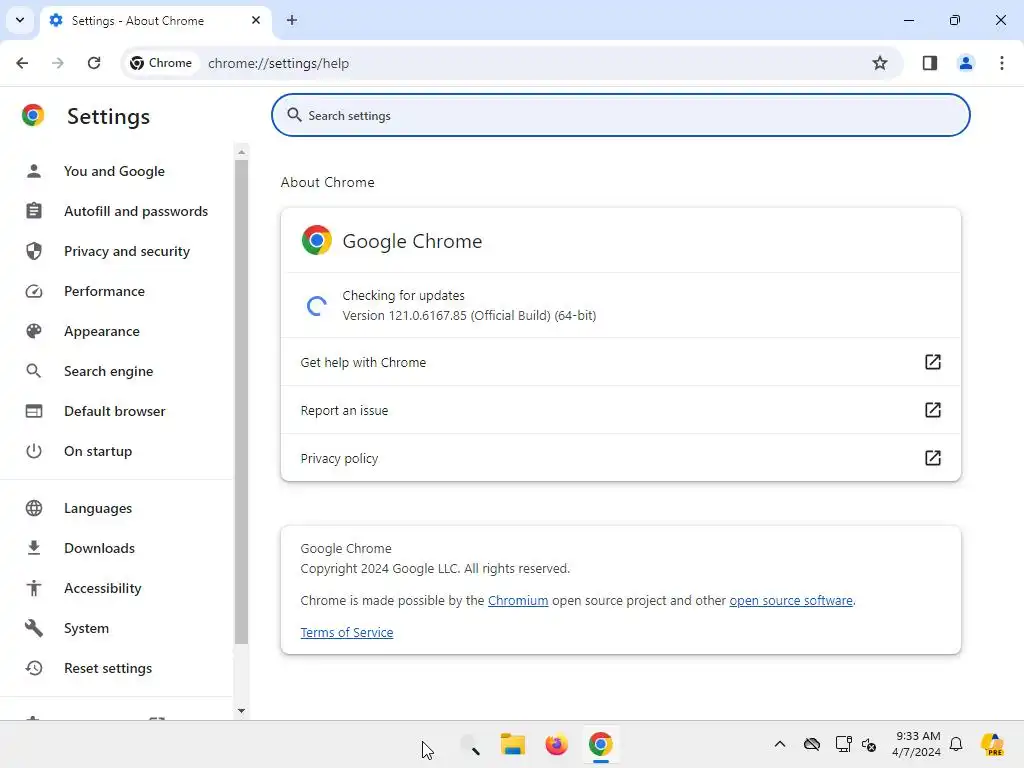
Task: Bookmark this page with the star icon
Action: pyautogui.click(x=880, y=63)
